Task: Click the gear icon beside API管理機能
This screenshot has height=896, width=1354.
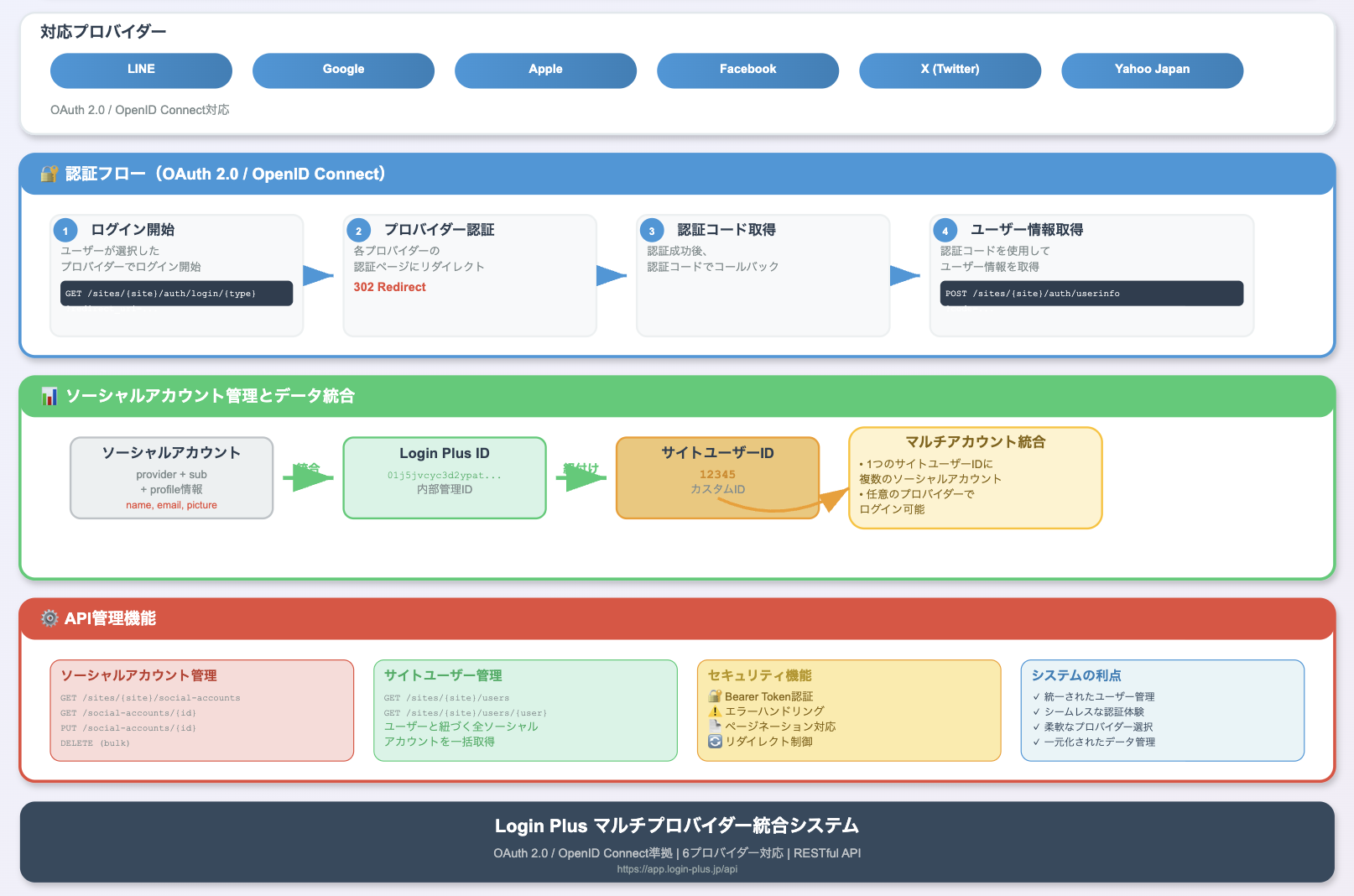Action: [x=49, y=618]
